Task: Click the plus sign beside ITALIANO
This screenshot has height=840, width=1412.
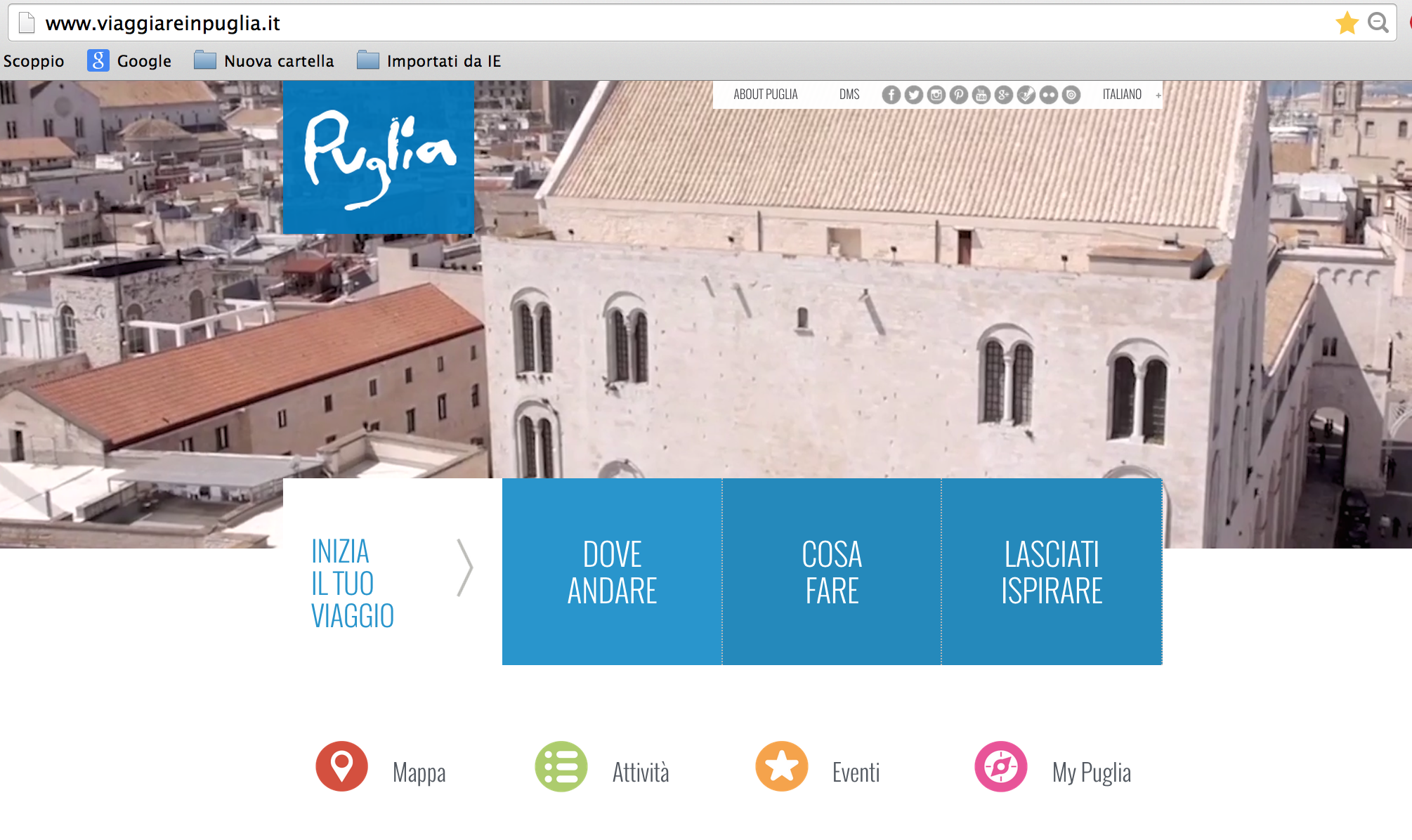Action: click(1158, 96)
